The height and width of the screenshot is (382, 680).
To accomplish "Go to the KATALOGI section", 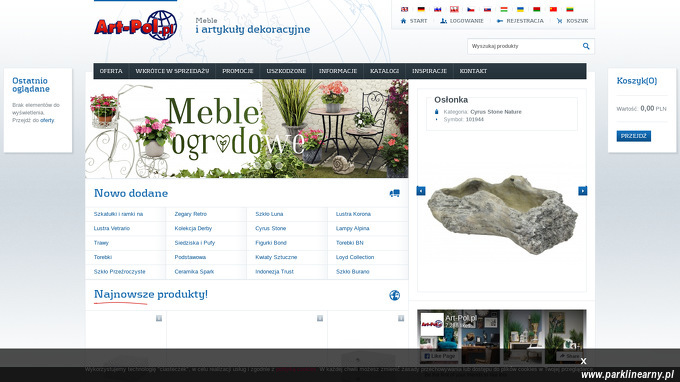I will (384, 71).
